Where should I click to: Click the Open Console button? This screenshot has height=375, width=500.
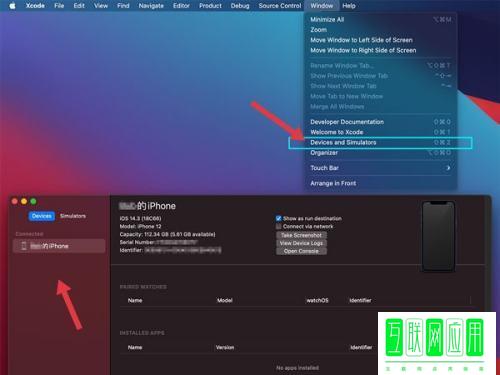(301, 251)
